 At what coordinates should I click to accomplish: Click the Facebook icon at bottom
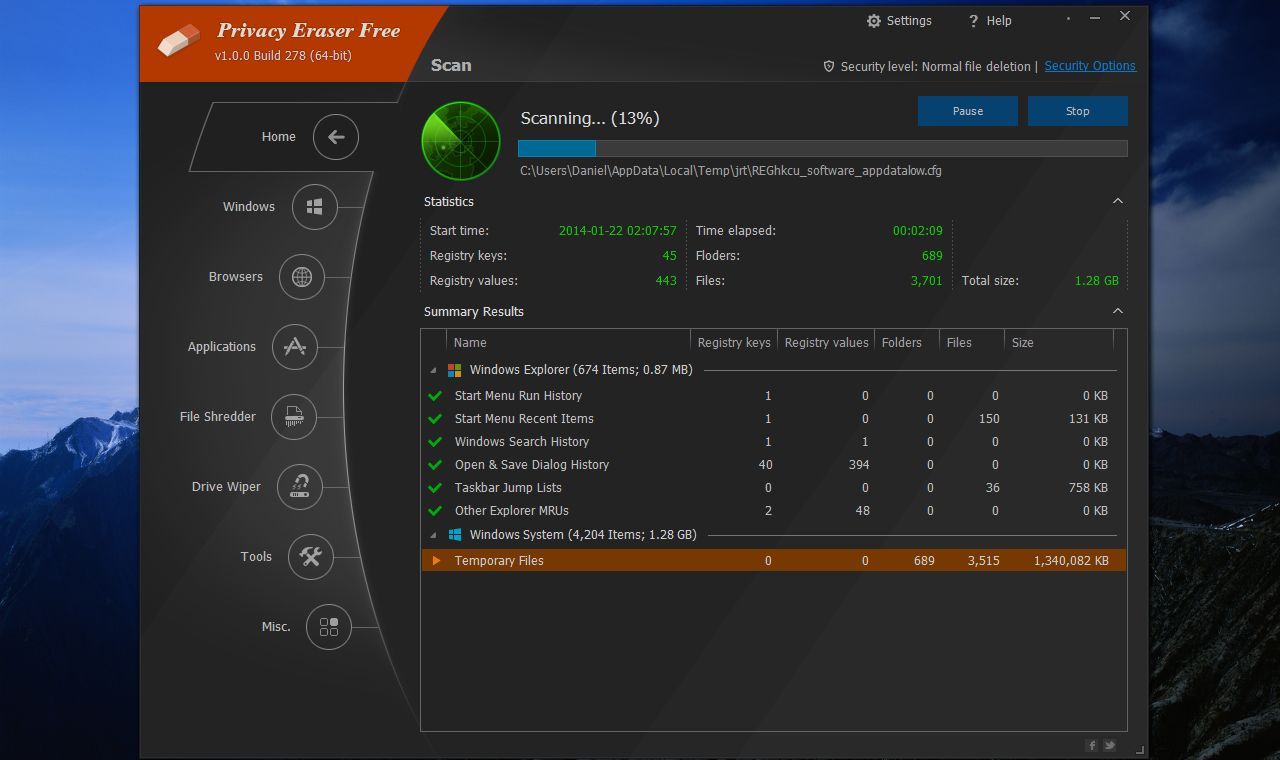(x=1091, y=745)
